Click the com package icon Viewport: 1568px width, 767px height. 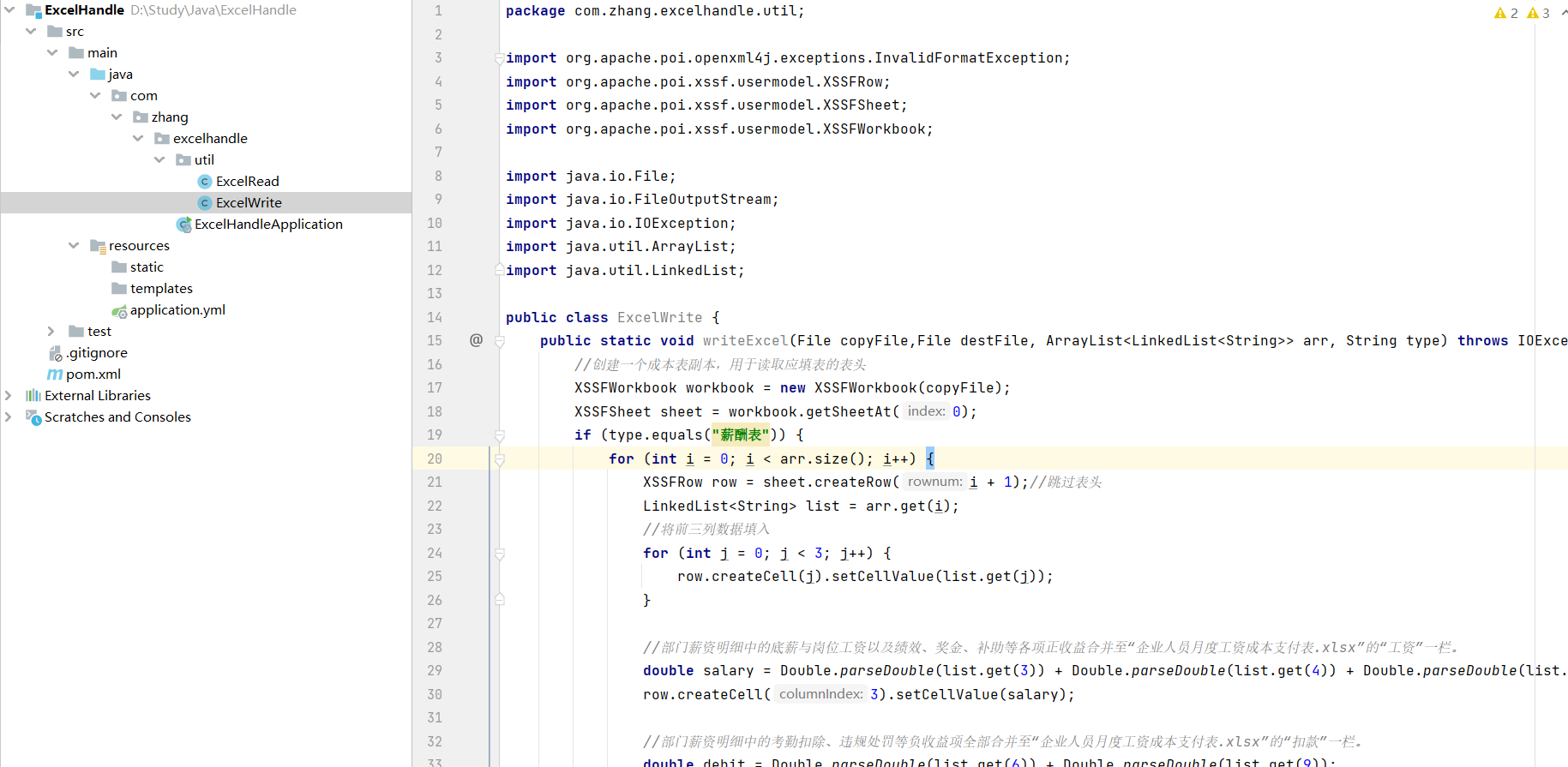pyautogui.click(x=119, y=96)
